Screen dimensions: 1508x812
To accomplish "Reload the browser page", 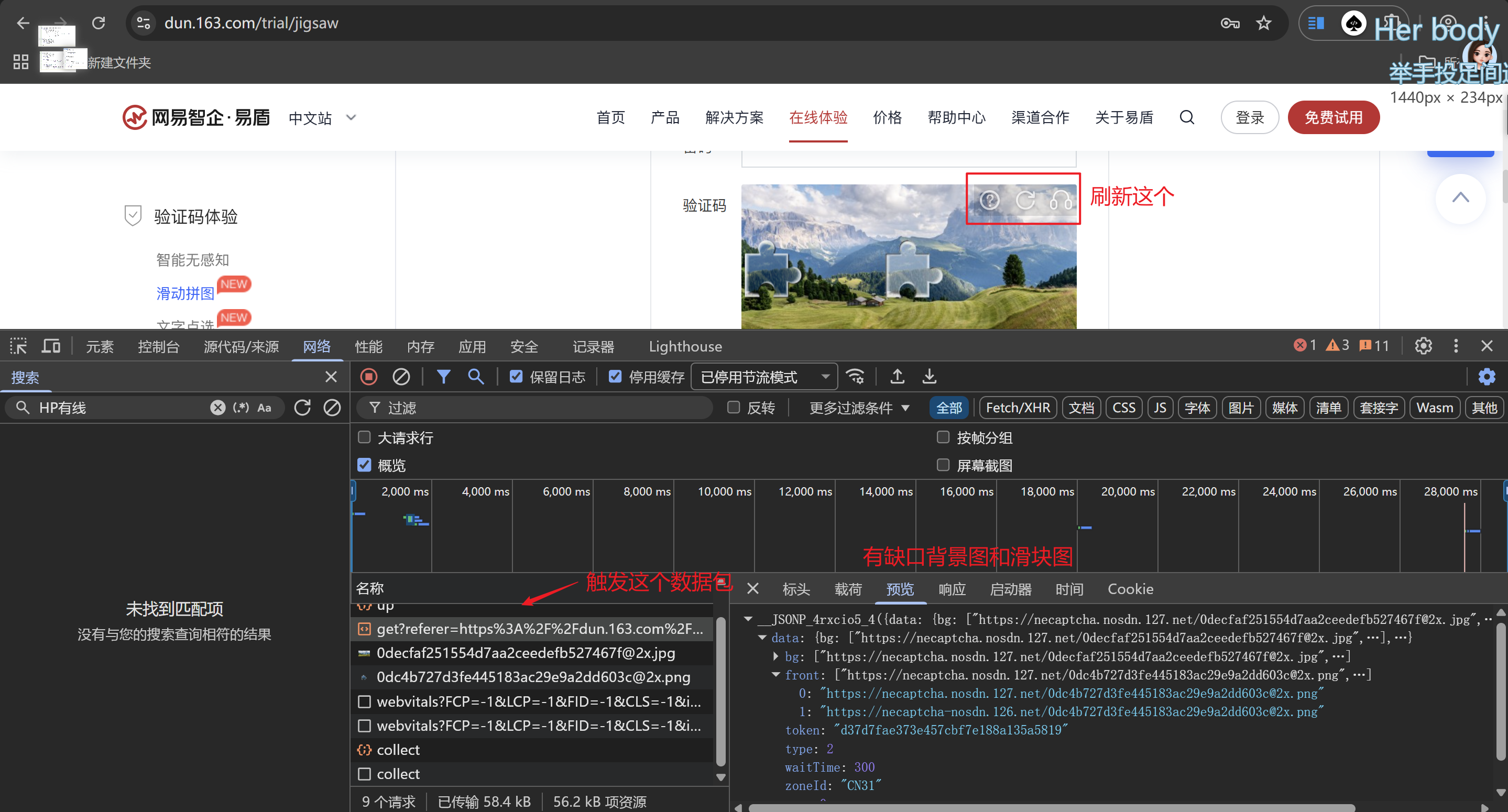I will point(99,23).
